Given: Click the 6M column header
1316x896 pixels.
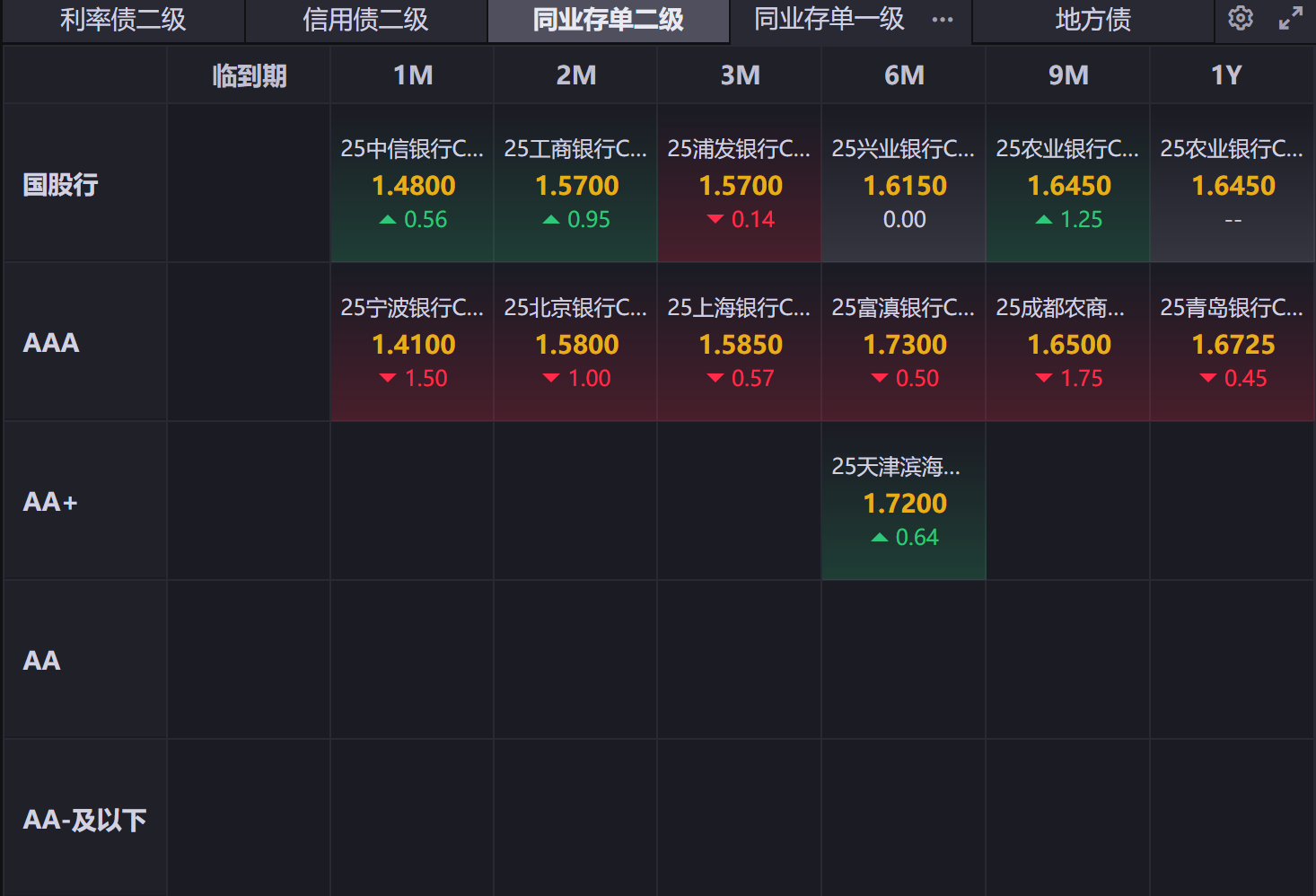Looking at the screenshot, I should 904,75.
